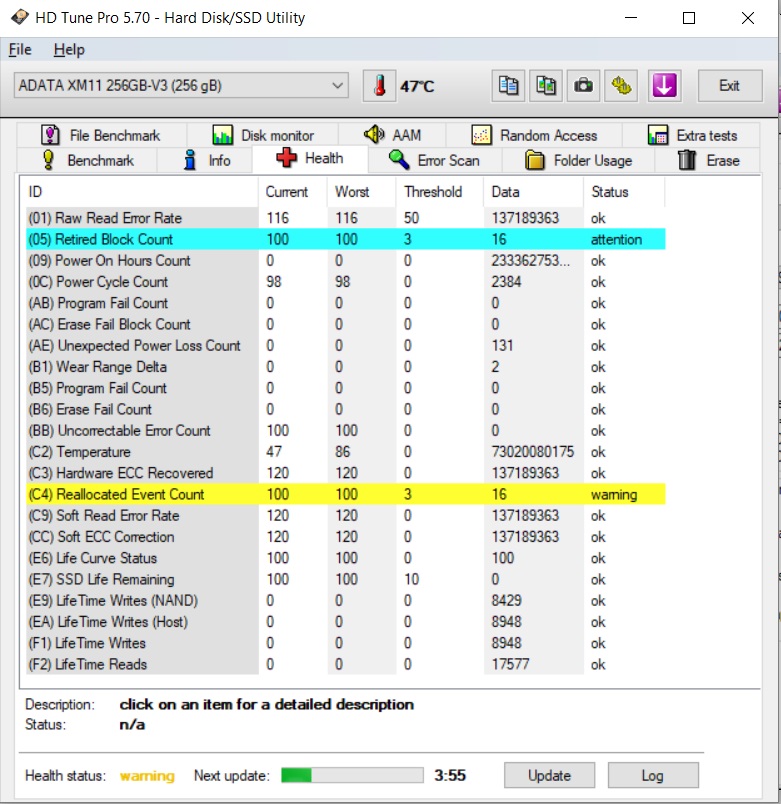Open the File menu
This screenshot has width=781, height=804.
coord(20,50)
